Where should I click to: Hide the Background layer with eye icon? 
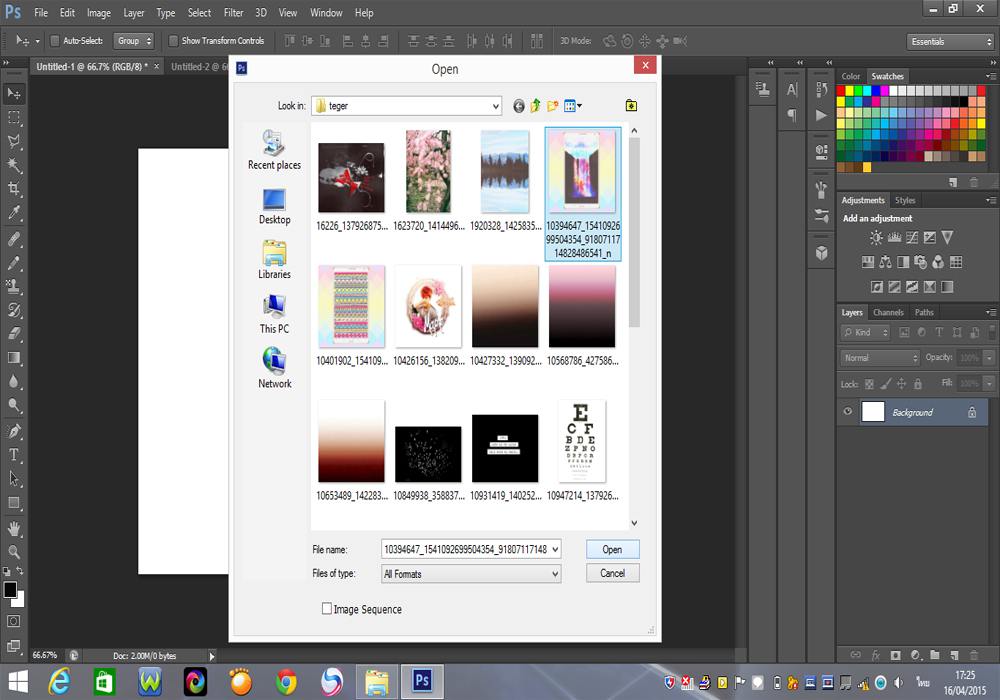(x=848, y=412)
